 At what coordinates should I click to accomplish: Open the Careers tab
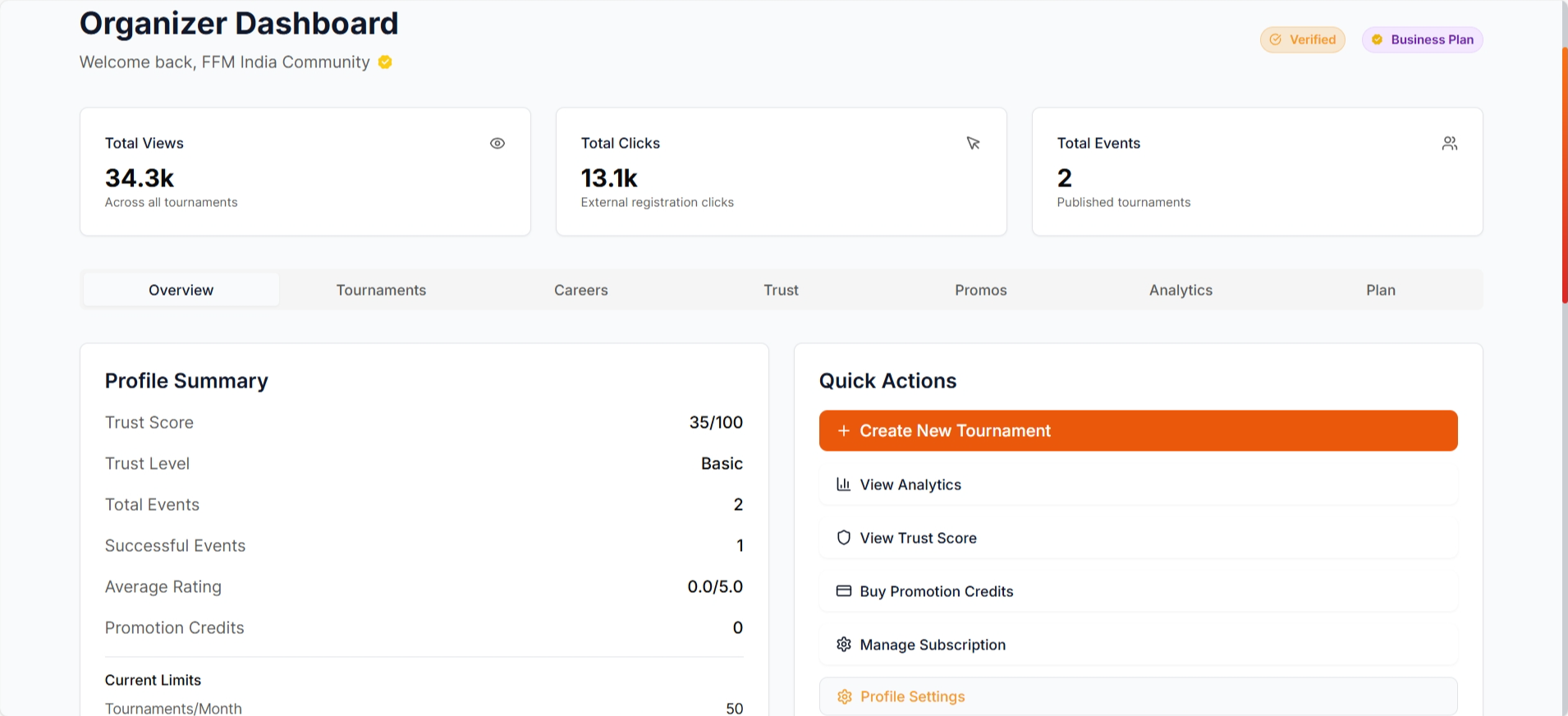(581, 290)
